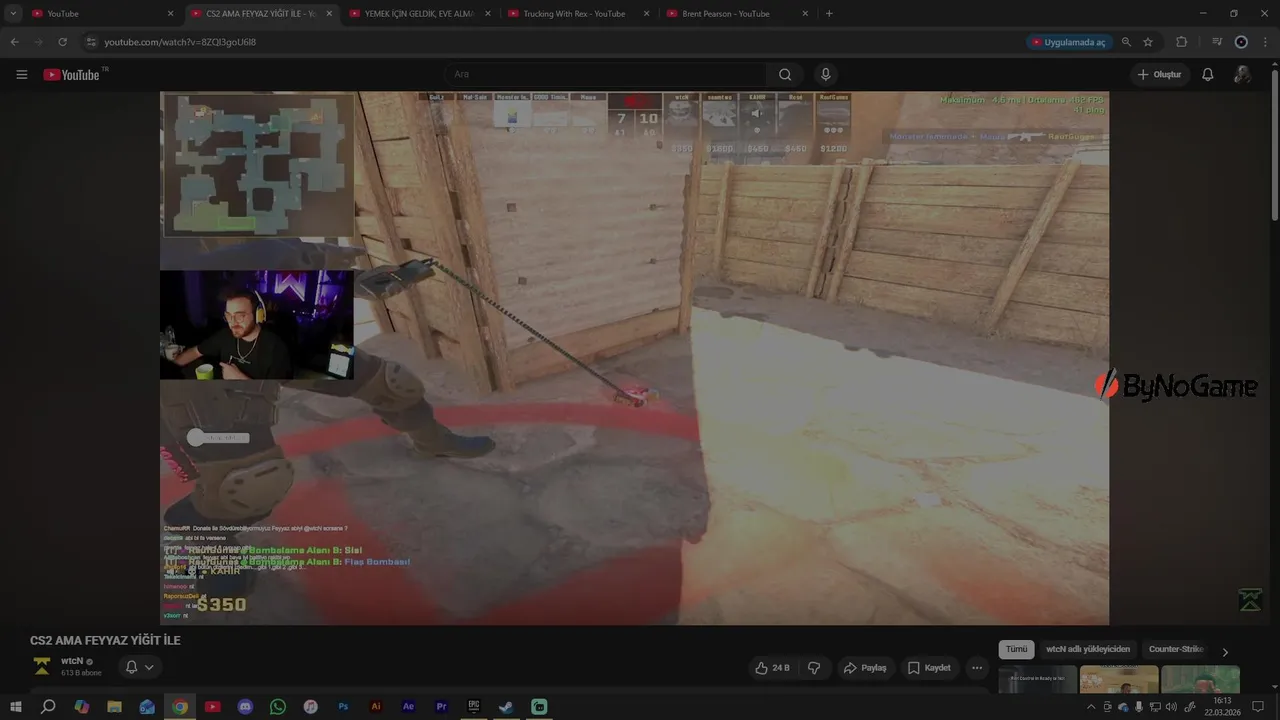This screenshot has width=1280, height=720.
Task: Show hidden system tray icons
Action: 1091,707
